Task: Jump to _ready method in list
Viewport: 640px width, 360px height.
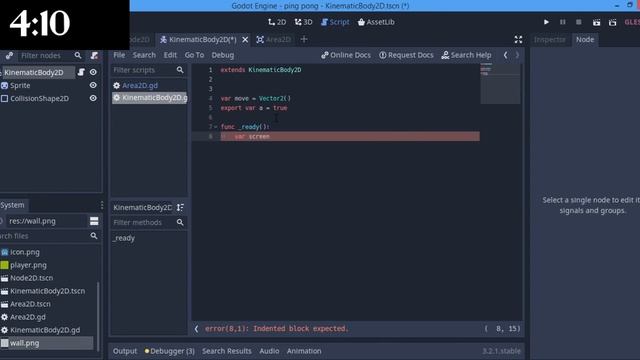Action: (124, 238)
